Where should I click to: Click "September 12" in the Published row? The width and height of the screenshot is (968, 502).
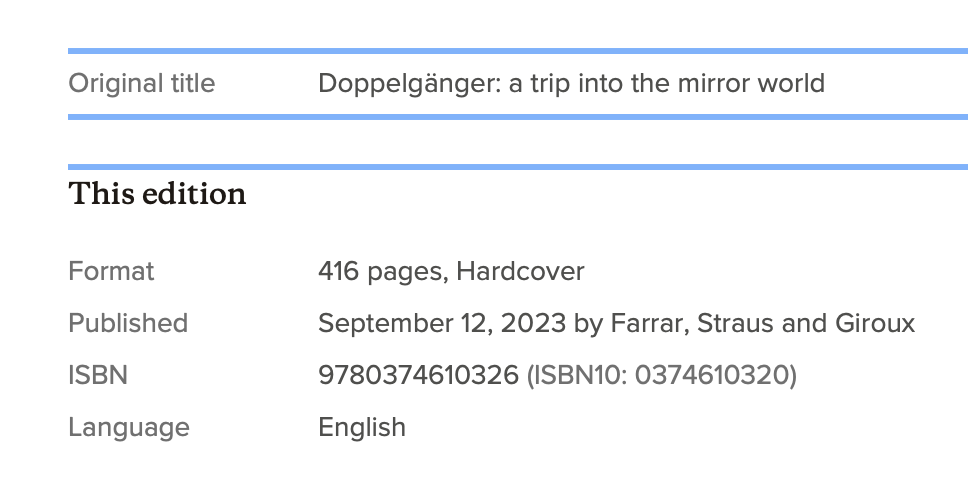(x=403, y=323)
